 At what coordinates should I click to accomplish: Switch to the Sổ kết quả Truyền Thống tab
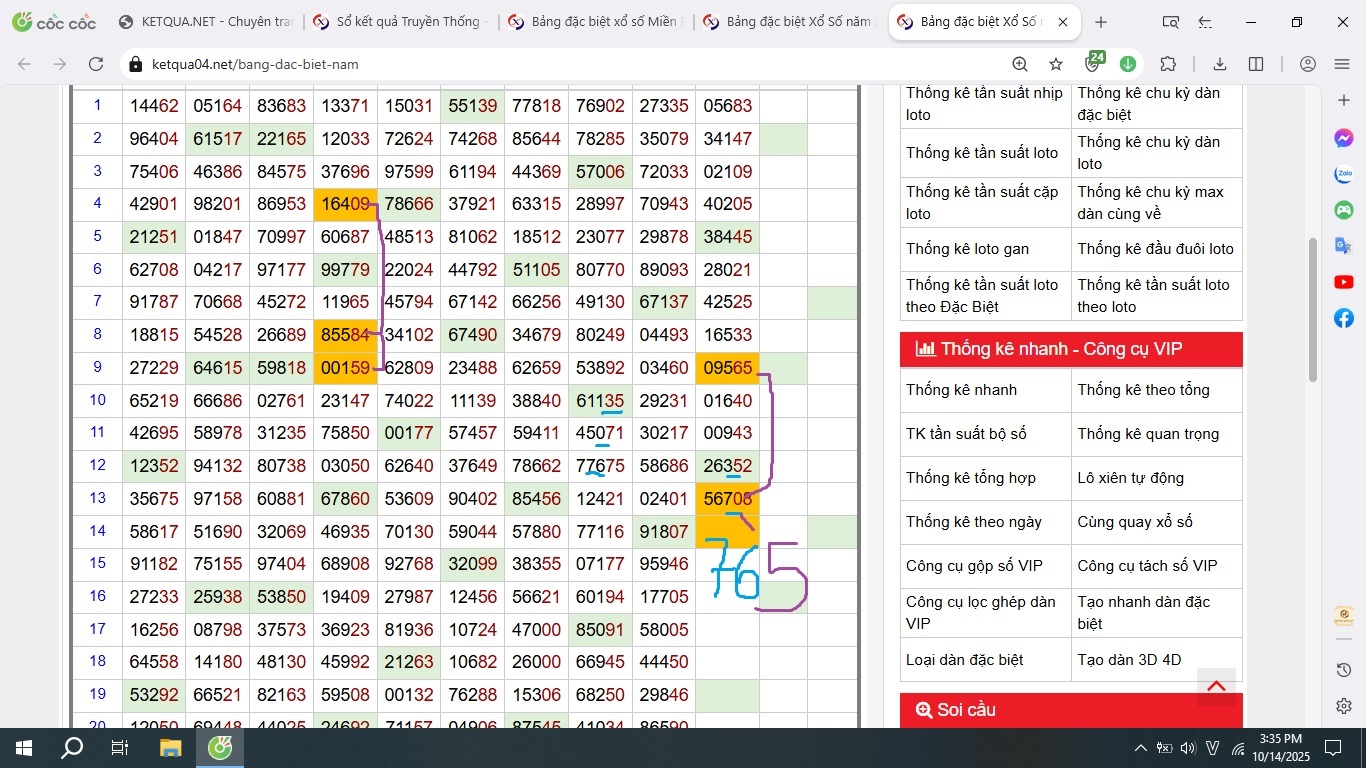[x=400, y=22]
